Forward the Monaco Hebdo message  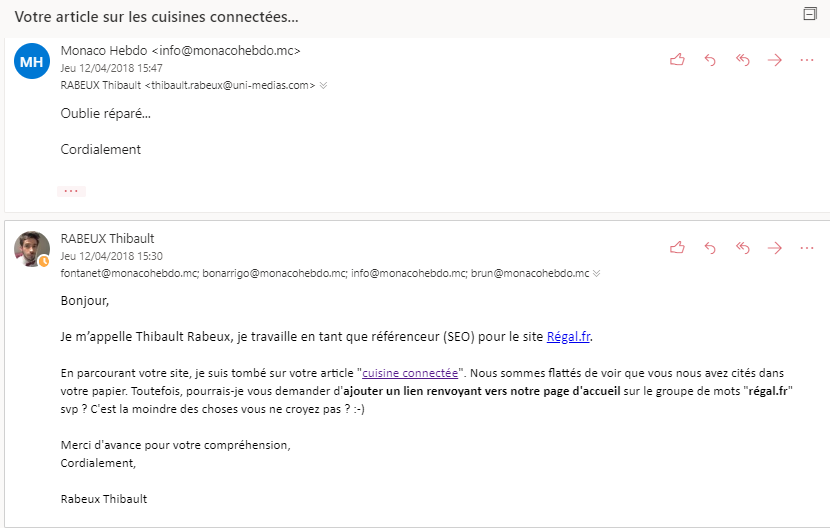(x=774, y=60)
